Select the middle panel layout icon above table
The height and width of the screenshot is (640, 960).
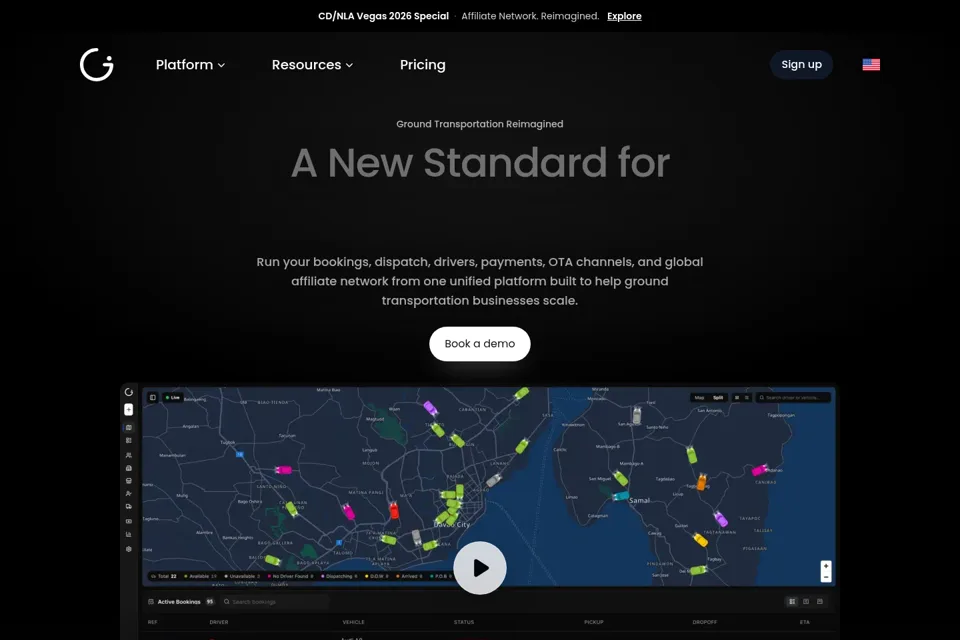[x=806, y=601]
